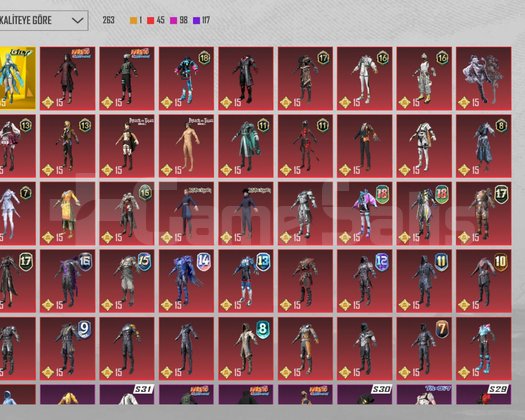
Task: Select the teal 8 badge hooded outfit
Action: (246, 349)
